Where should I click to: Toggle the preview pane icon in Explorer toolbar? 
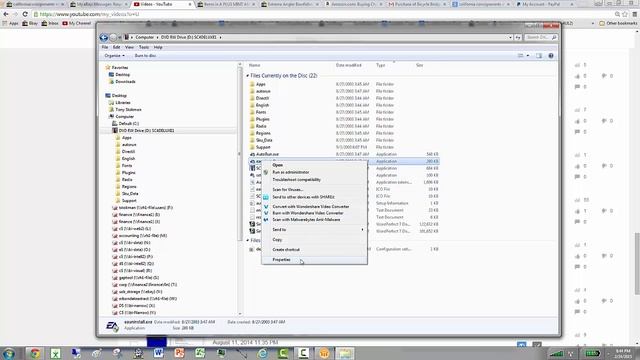539,56
